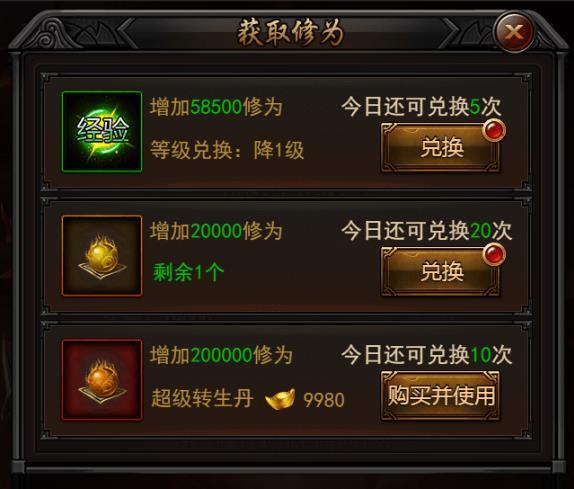Click the 今日还可兑换10次 counter text
The width and height of the screenshot is (574, 489).
426,355
